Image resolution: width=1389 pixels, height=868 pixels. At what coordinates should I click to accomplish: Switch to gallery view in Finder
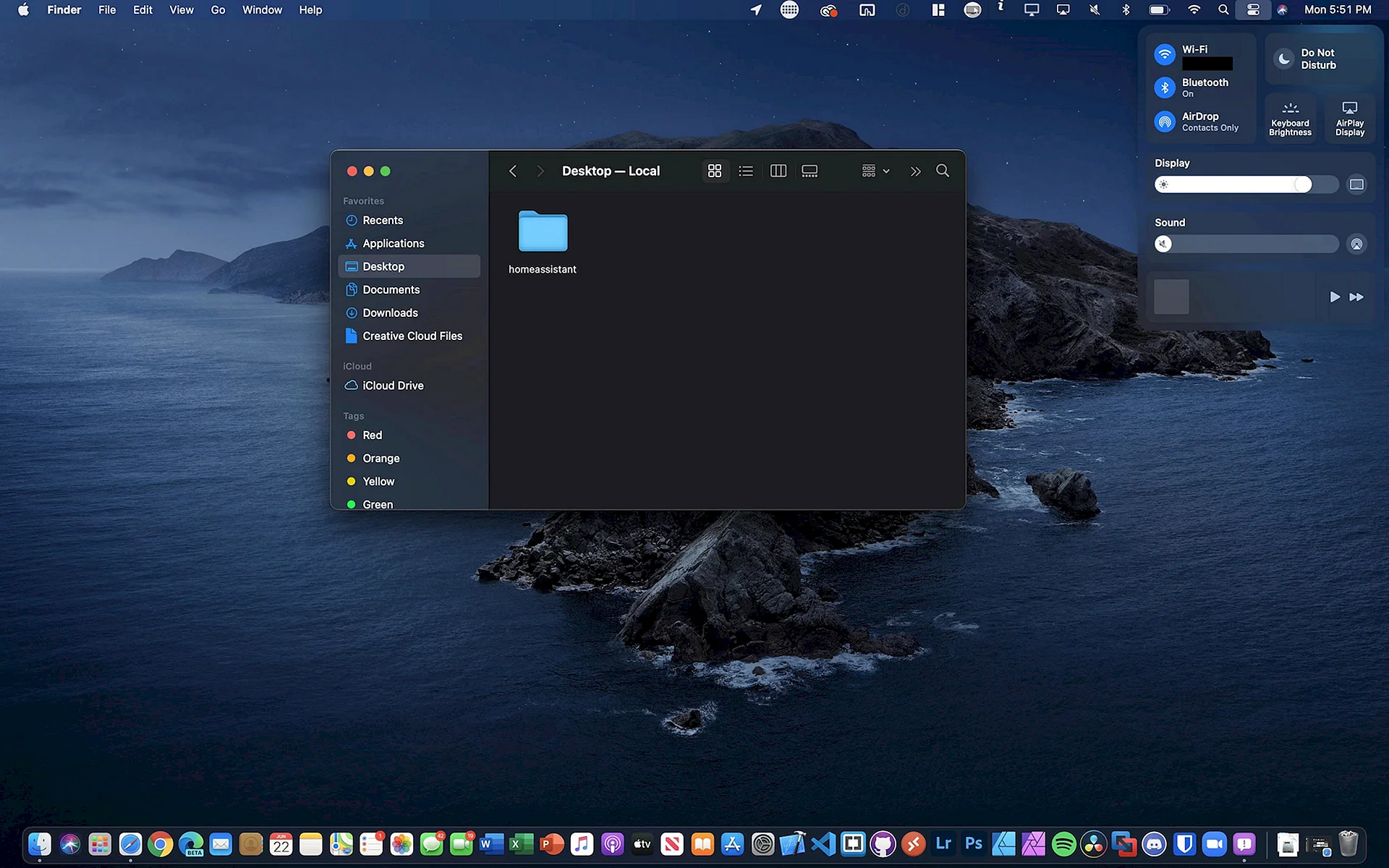(810, 171)
